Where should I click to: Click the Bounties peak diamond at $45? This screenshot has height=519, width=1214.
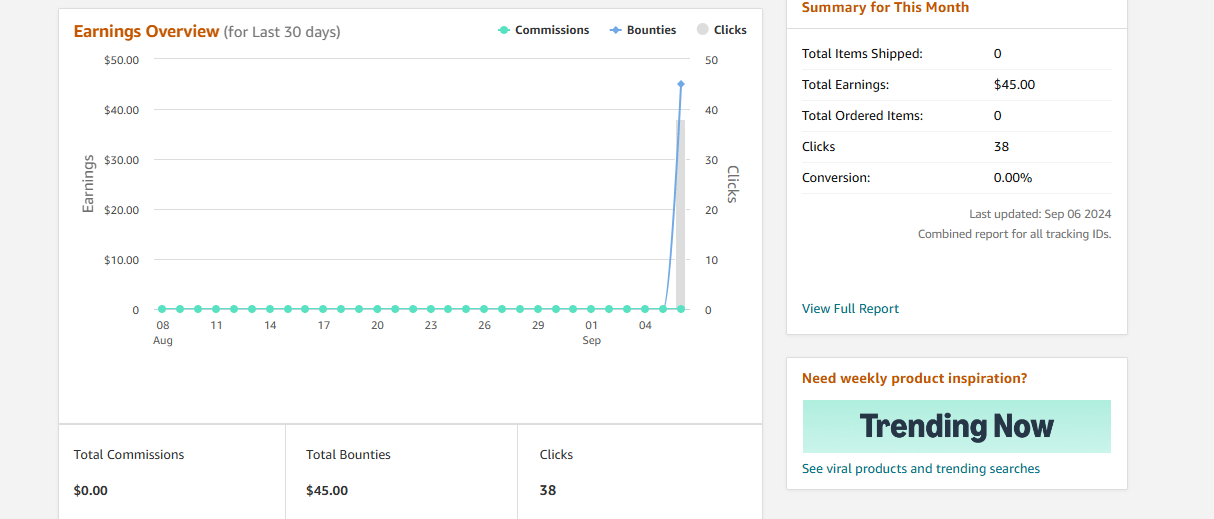coord(681,84)
